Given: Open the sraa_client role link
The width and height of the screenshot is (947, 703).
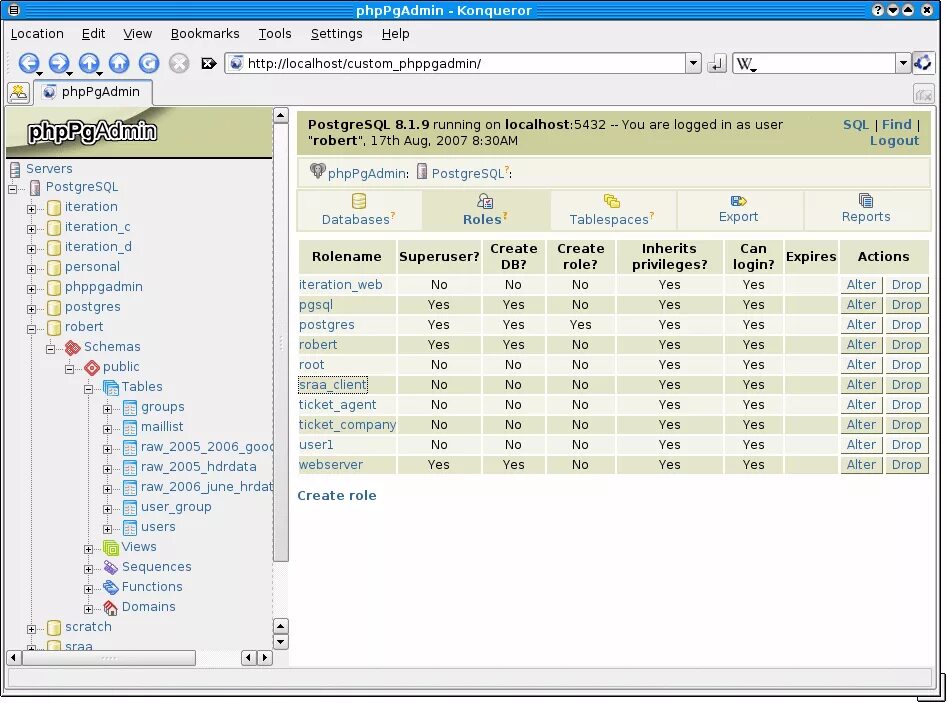Looking at the screenshot, I should 333,385.
